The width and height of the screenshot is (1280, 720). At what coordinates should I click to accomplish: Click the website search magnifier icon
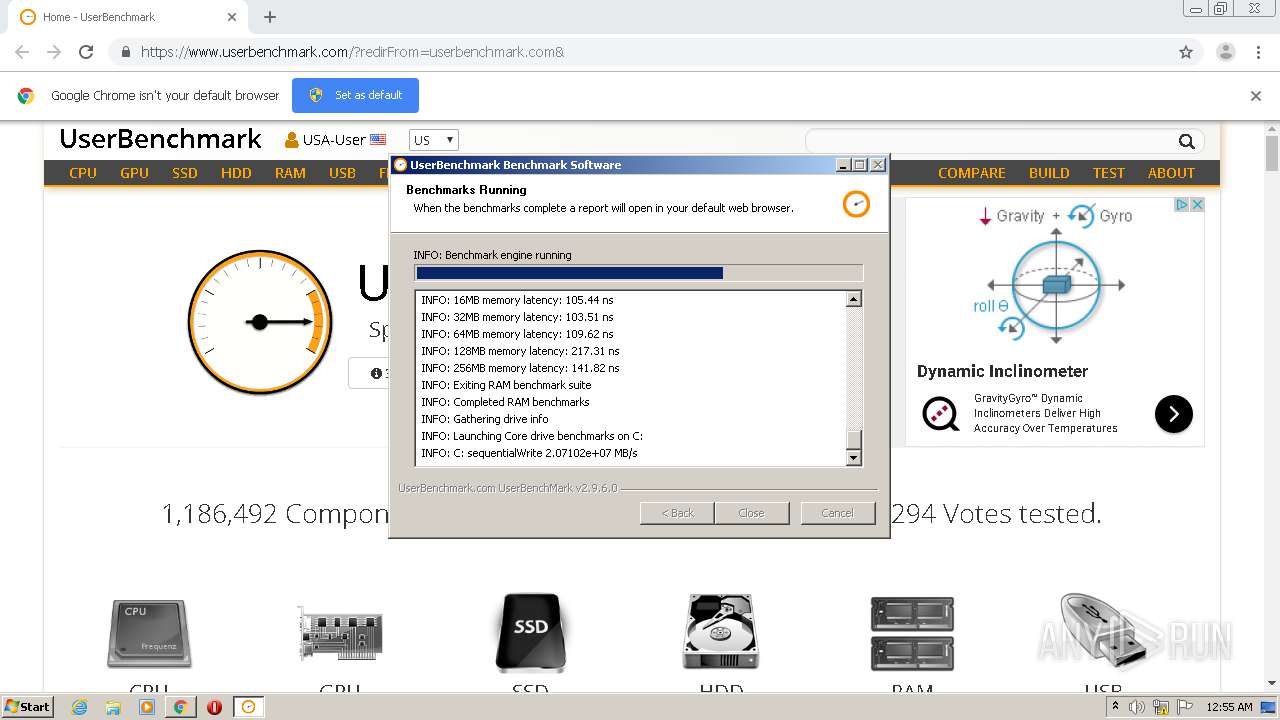1186,141
